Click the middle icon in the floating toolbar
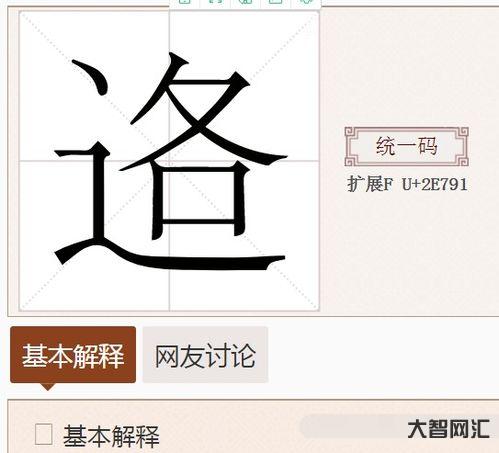 (245, 2)
